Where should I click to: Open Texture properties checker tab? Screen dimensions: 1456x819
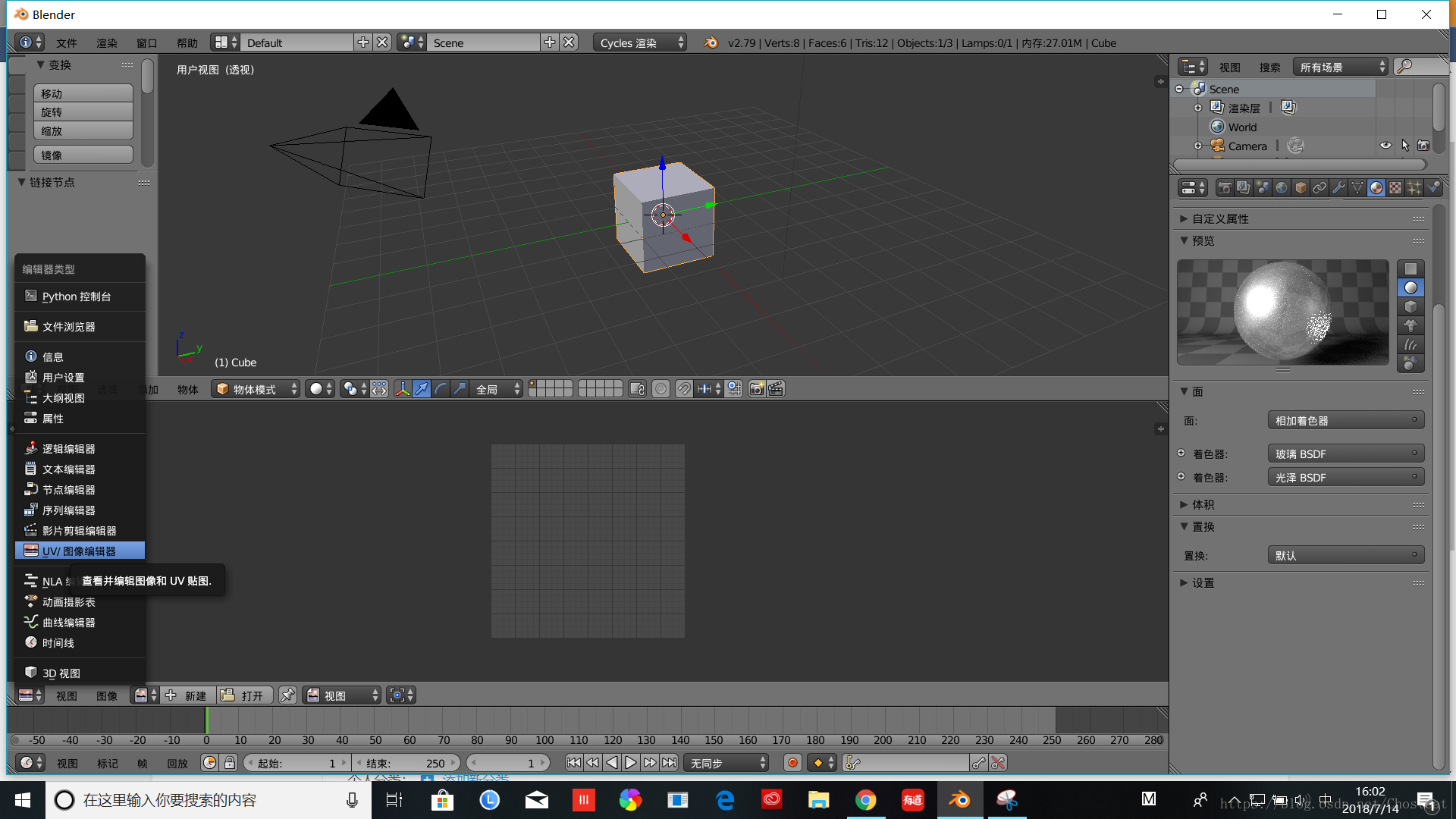(x=1395, y=187)
